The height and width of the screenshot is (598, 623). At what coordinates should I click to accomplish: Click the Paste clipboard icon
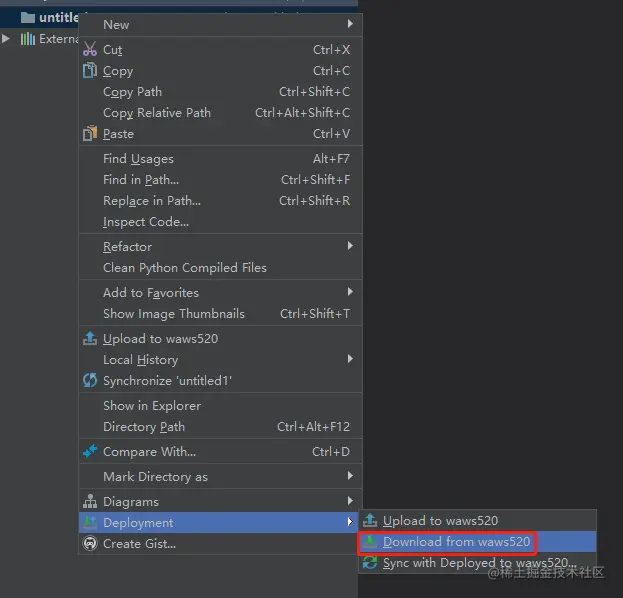pyautogui.click(x=90, y=134)
